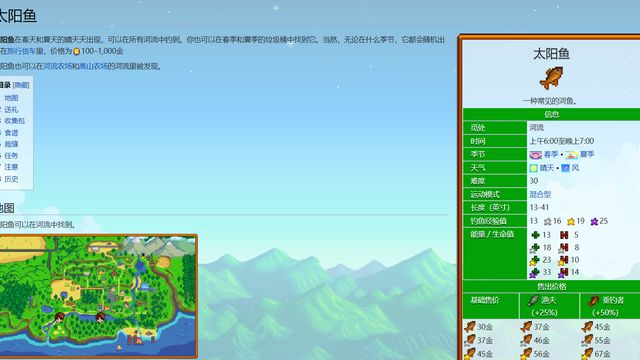Open the 晴天 weather link

(547, 168)
